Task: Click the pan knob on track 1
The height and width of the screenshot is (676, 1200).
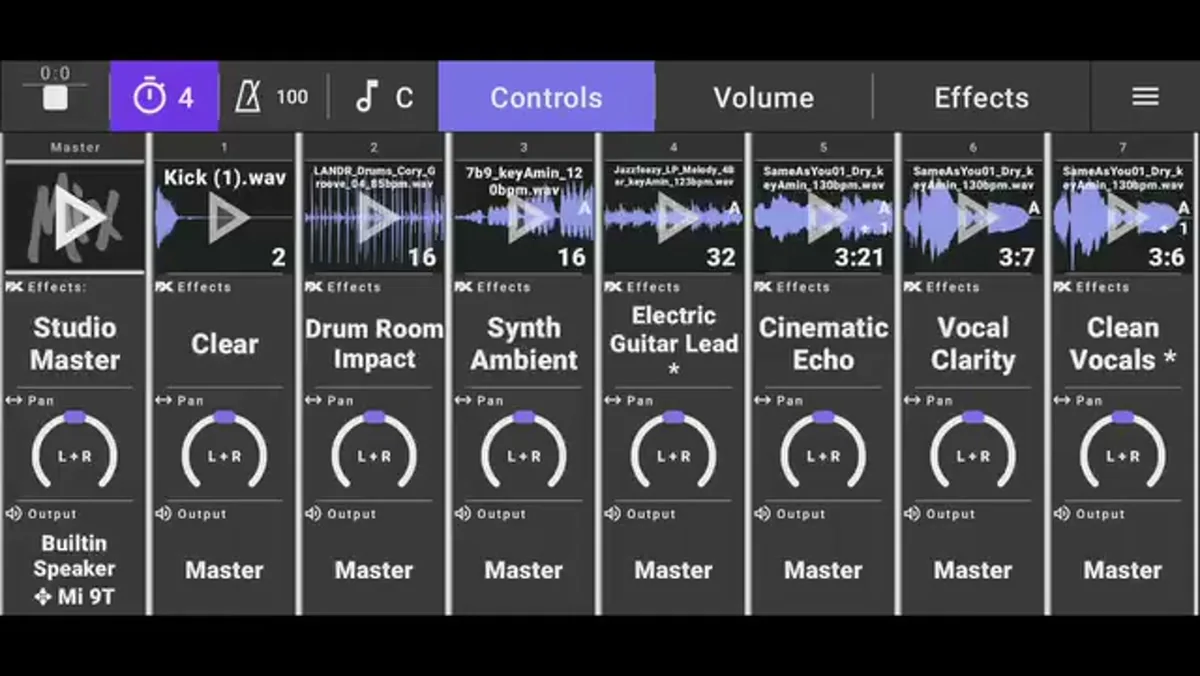Action: tap(224, 450)
